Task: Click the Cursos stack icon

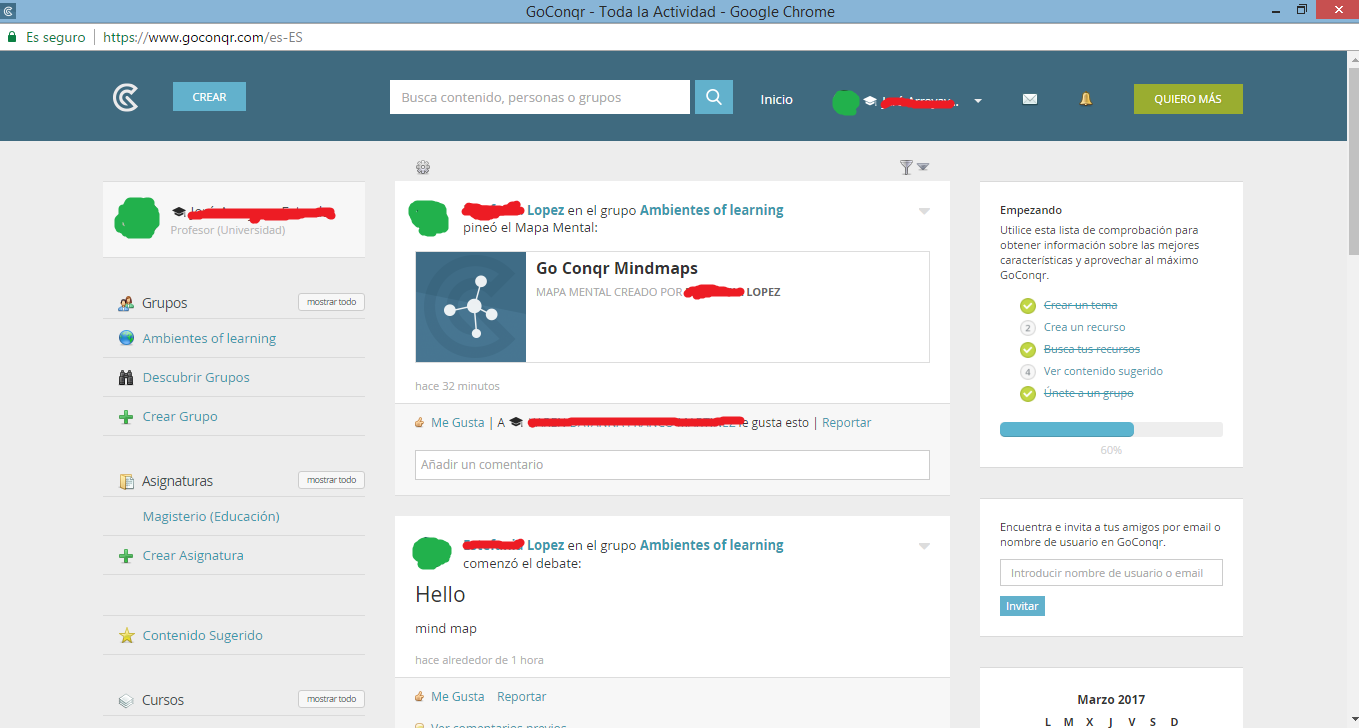Action: 126,700
